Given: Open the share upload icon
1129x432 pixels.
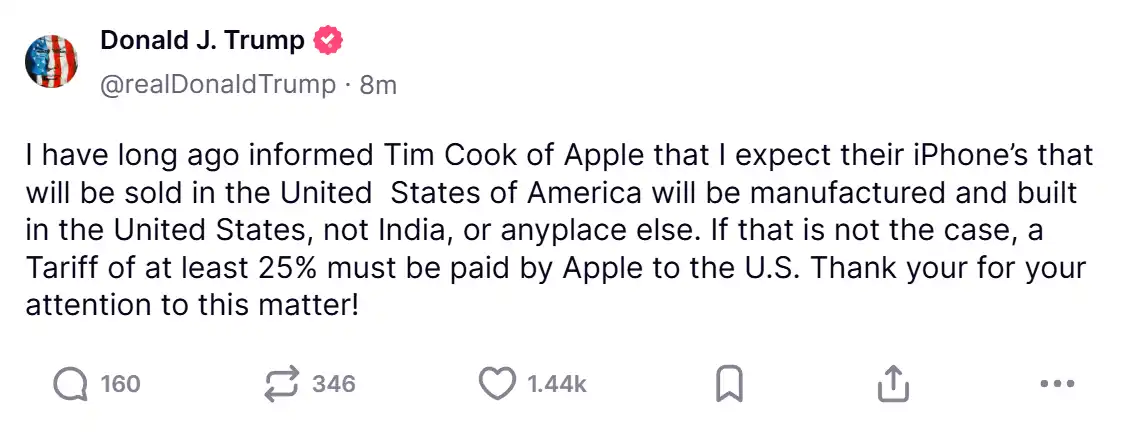Looking at the screenshot, I should click(892, 383).
